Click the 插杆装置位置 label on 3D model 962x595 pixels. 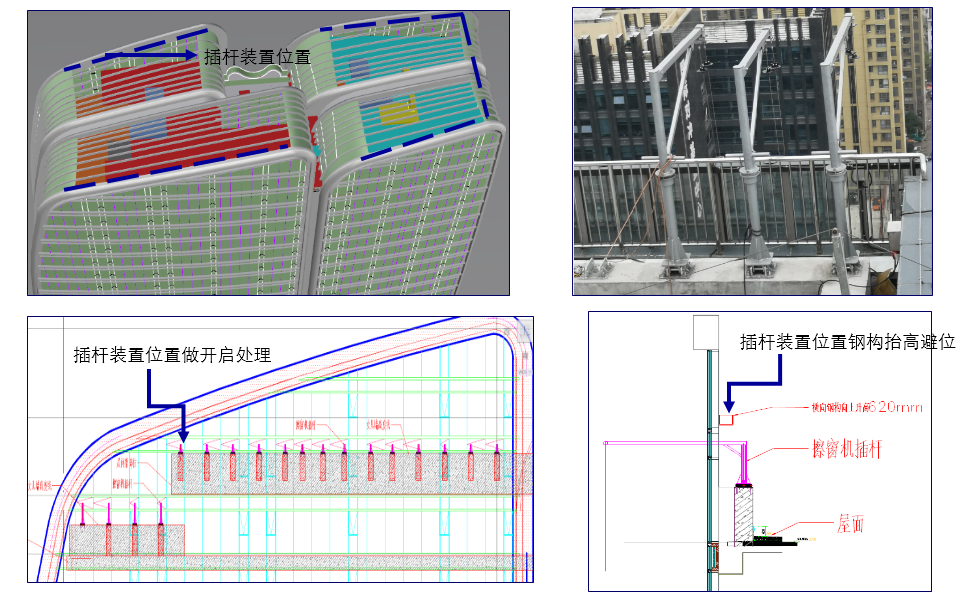(257, 57)
